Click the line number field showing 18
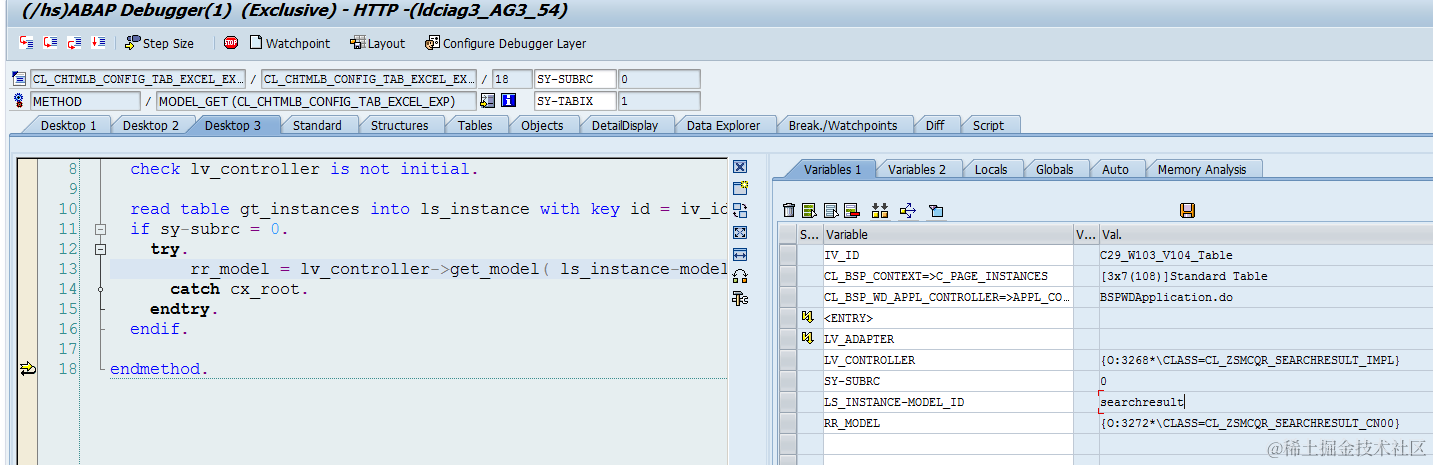Screen dimensions: 1433x465 pos(512,79)
